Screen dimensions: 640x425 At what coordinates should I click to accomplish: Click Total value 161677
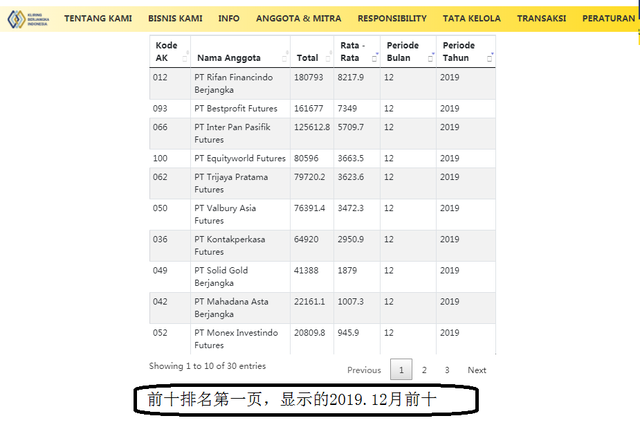click(309, 109)
